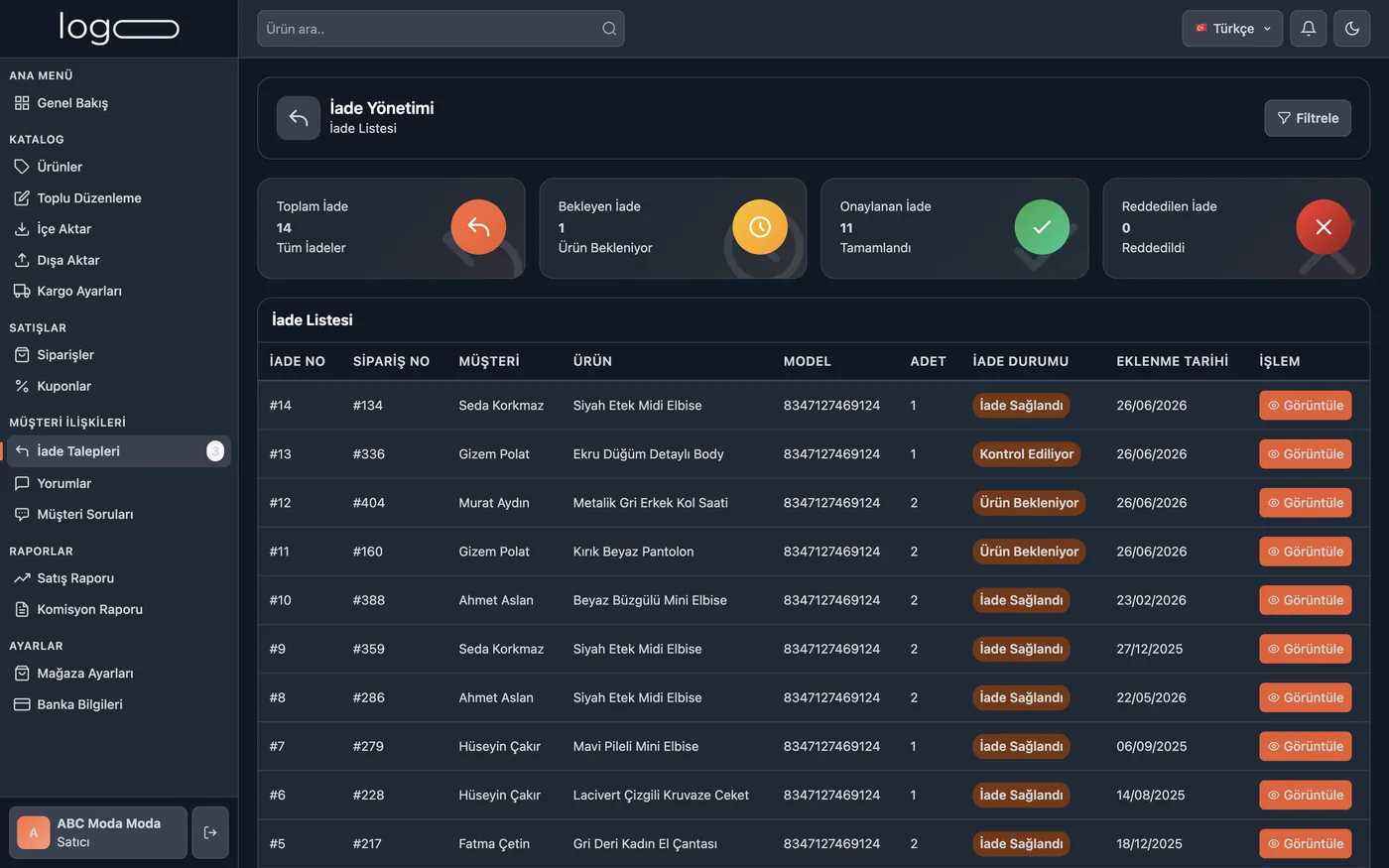
Task: Open the Türkçe language dropdown
Action: pos(1232,29)
